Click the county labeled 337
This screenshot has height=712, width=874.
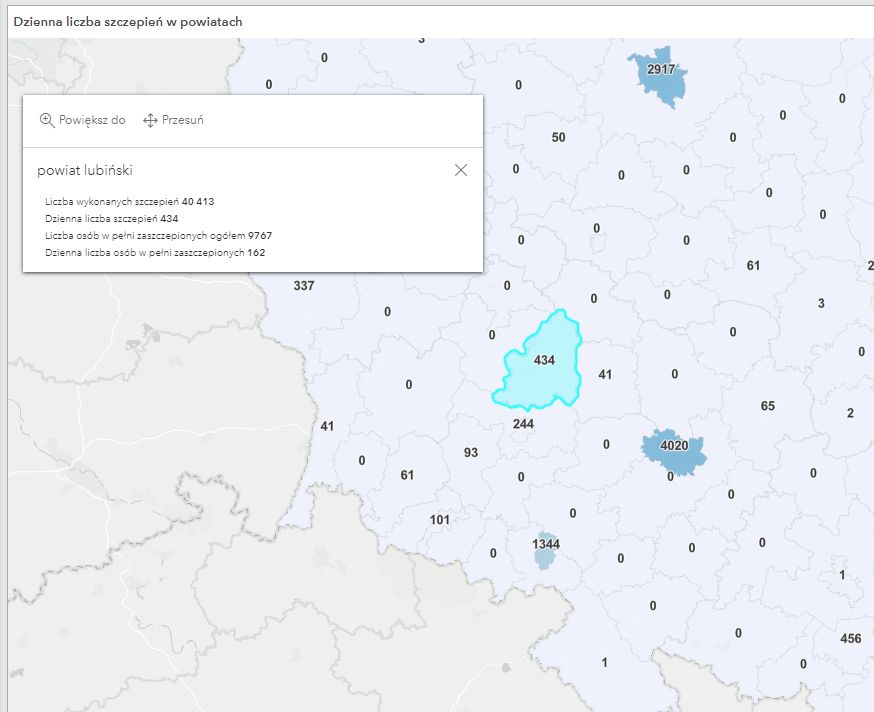tap(304, 286)
